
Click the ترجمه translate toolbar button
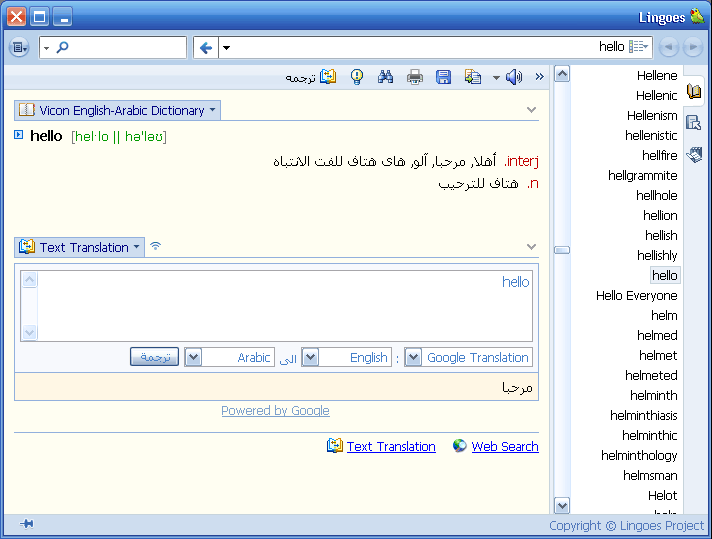pos(311,77)
